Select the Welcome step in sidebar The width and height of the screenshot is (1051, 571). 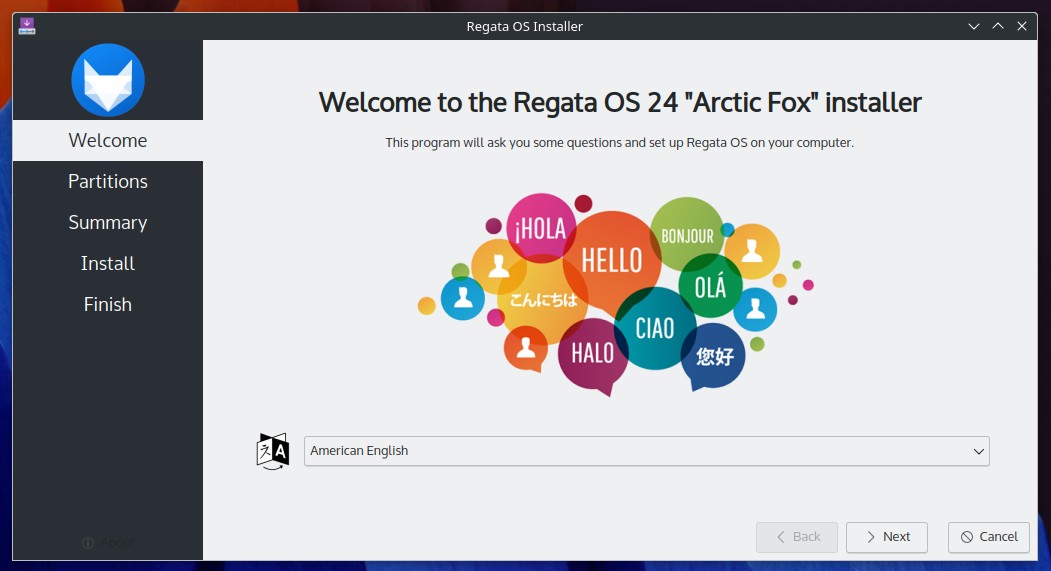coord(107,140)
